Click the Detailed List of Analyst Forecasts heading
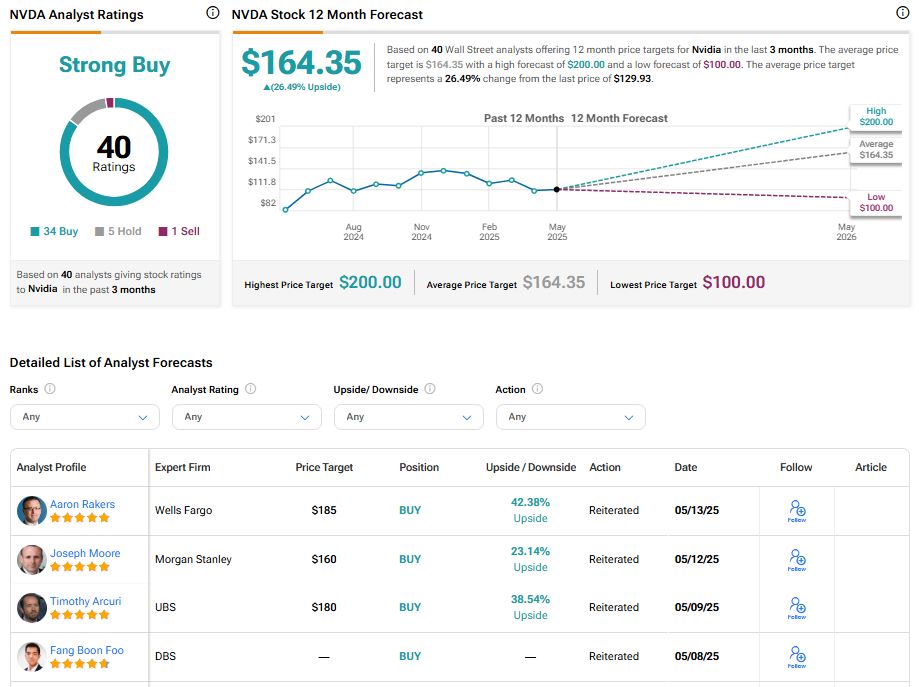The width and height of the screenshot is (919, 687). tap(111, 363)
